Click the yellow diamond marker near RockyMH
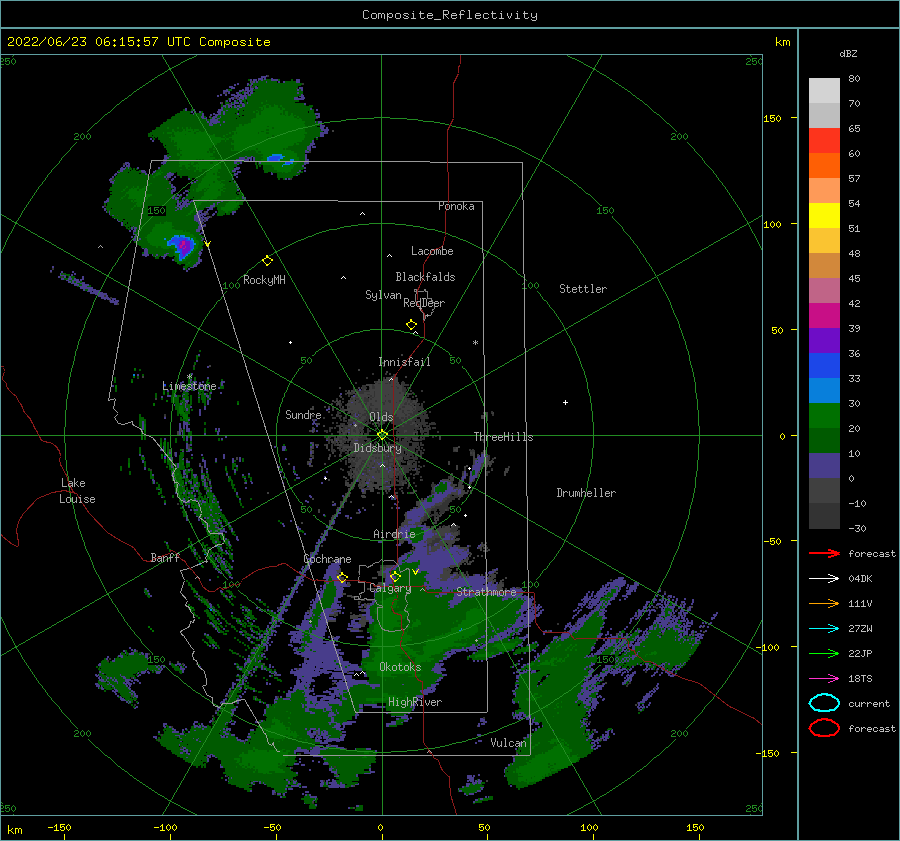900x841 pixels. pos(267,261)
